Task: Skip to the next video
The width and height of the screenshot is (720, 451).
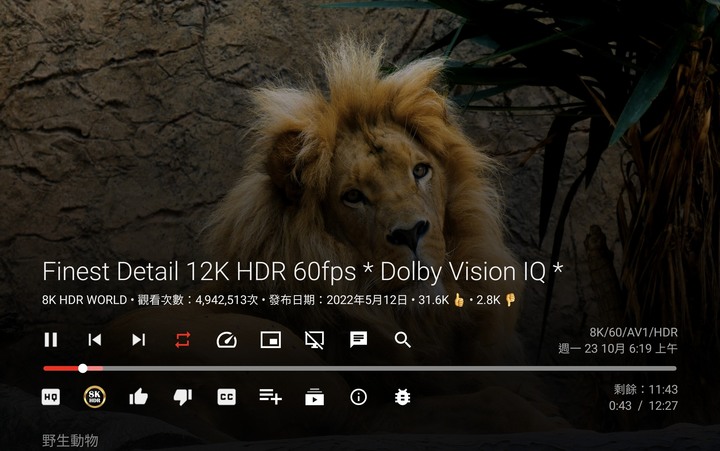Action: [139, 340]
